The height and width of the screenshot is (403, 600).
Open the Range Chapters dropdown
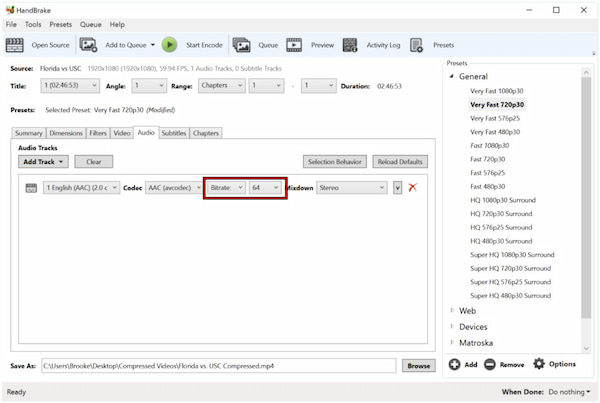[222, 85]
